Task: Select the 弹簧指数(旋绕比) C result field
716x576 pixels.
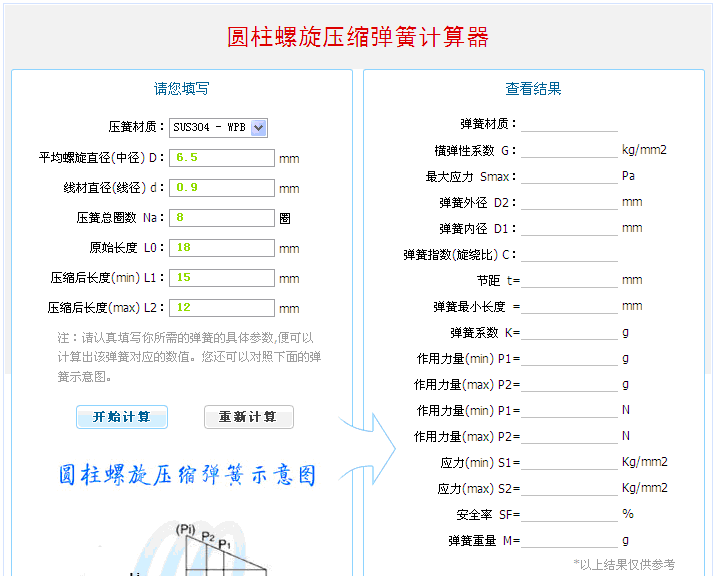Action: tap(569, 254)
